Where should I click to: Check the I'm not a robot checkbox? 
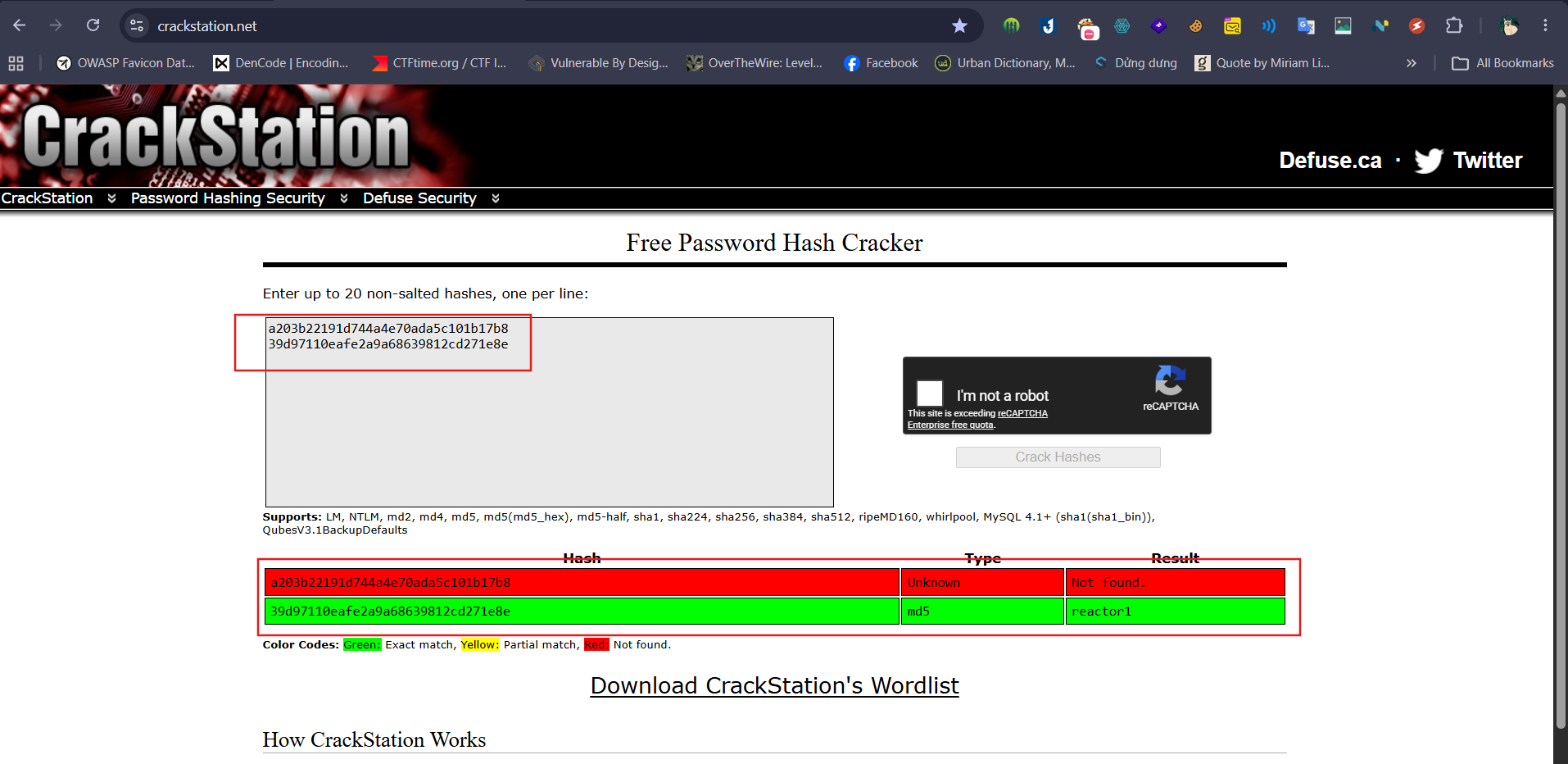coord(929,393)
